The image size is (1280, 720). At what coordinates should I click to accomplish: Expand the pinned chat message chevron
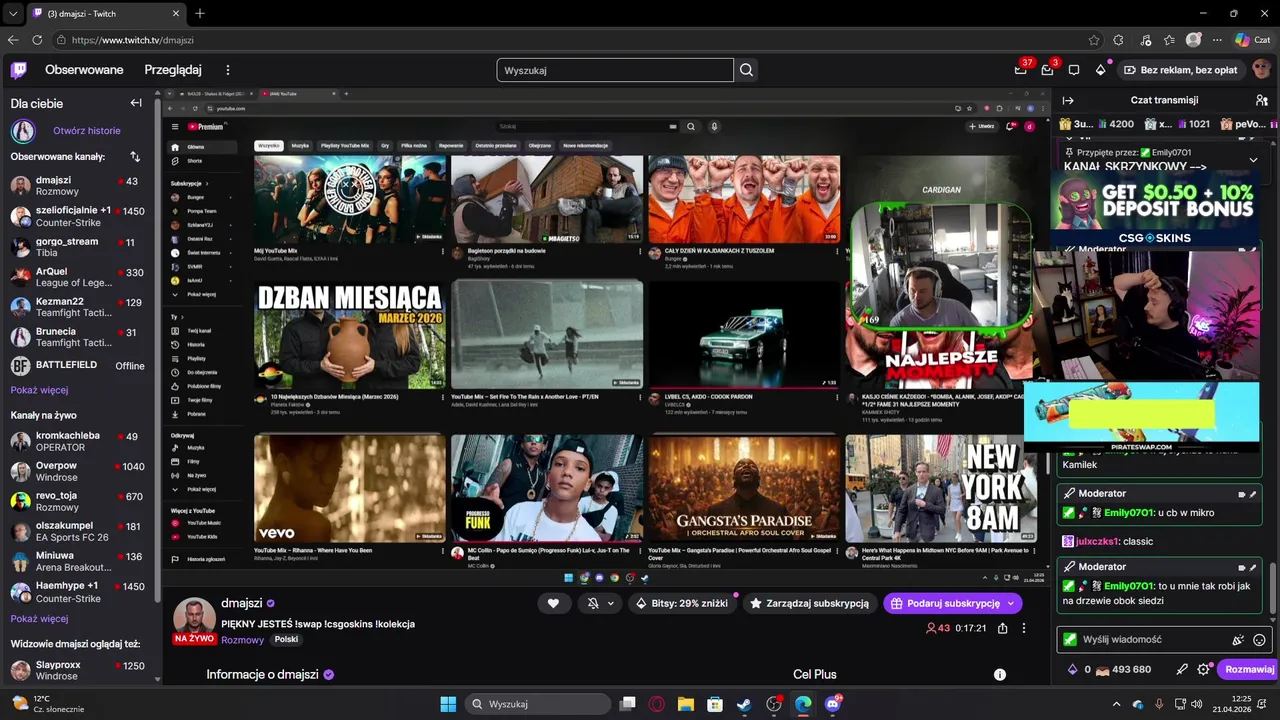1253,160
